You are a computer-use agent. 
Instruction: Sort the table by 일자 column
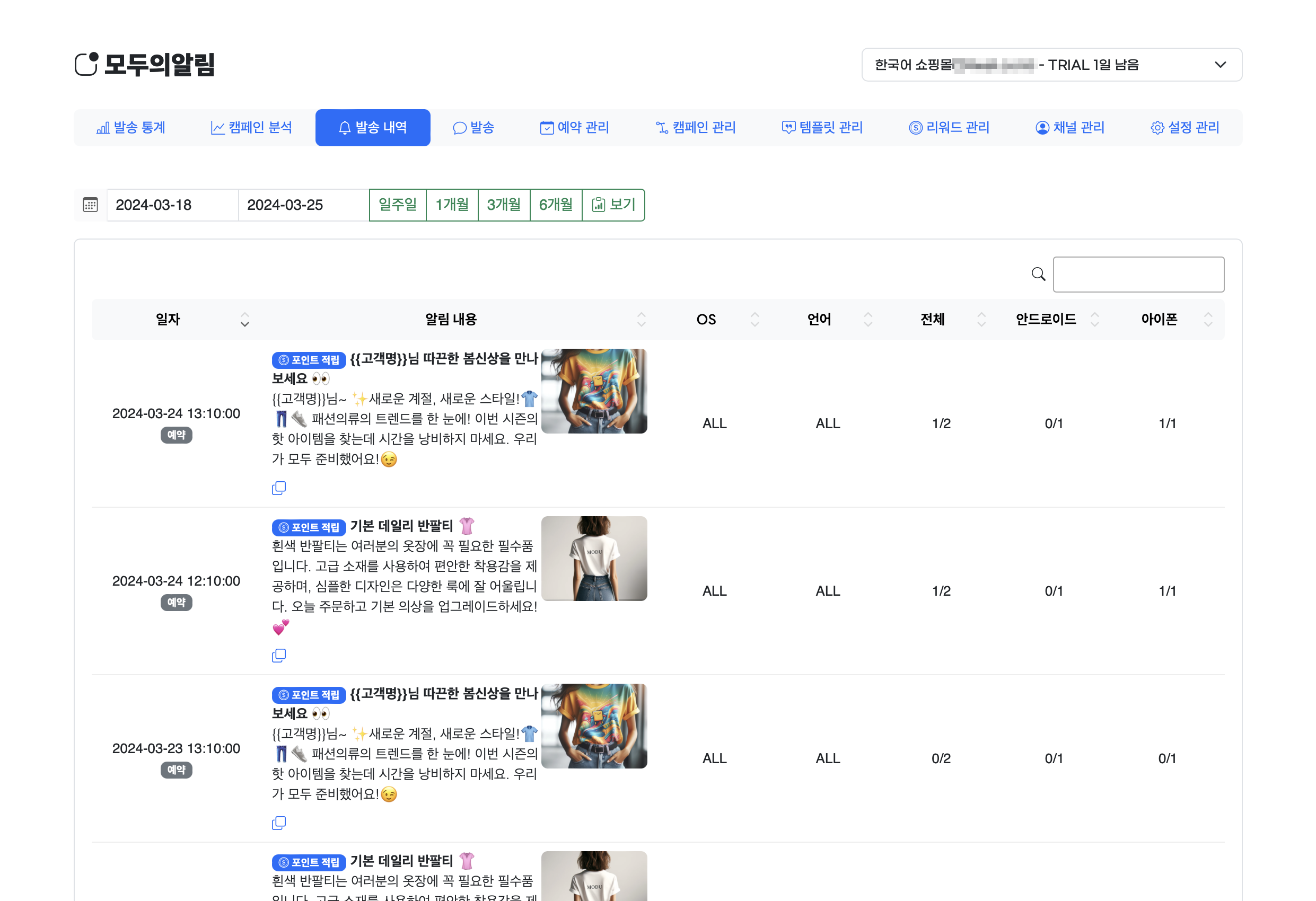point(244,320)
